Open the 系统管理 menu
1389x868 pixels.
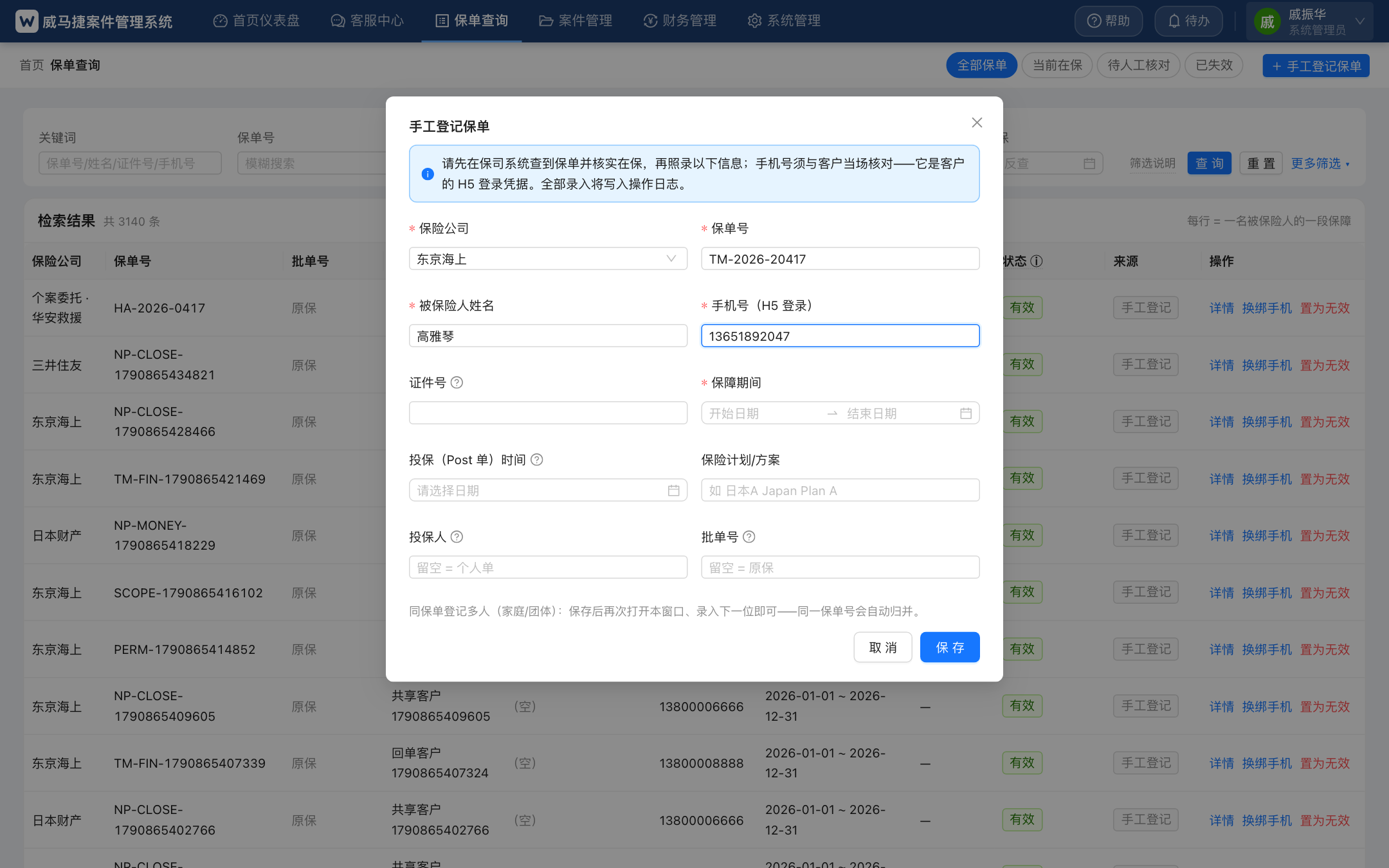pyautogui.click(x=784, y=21)
